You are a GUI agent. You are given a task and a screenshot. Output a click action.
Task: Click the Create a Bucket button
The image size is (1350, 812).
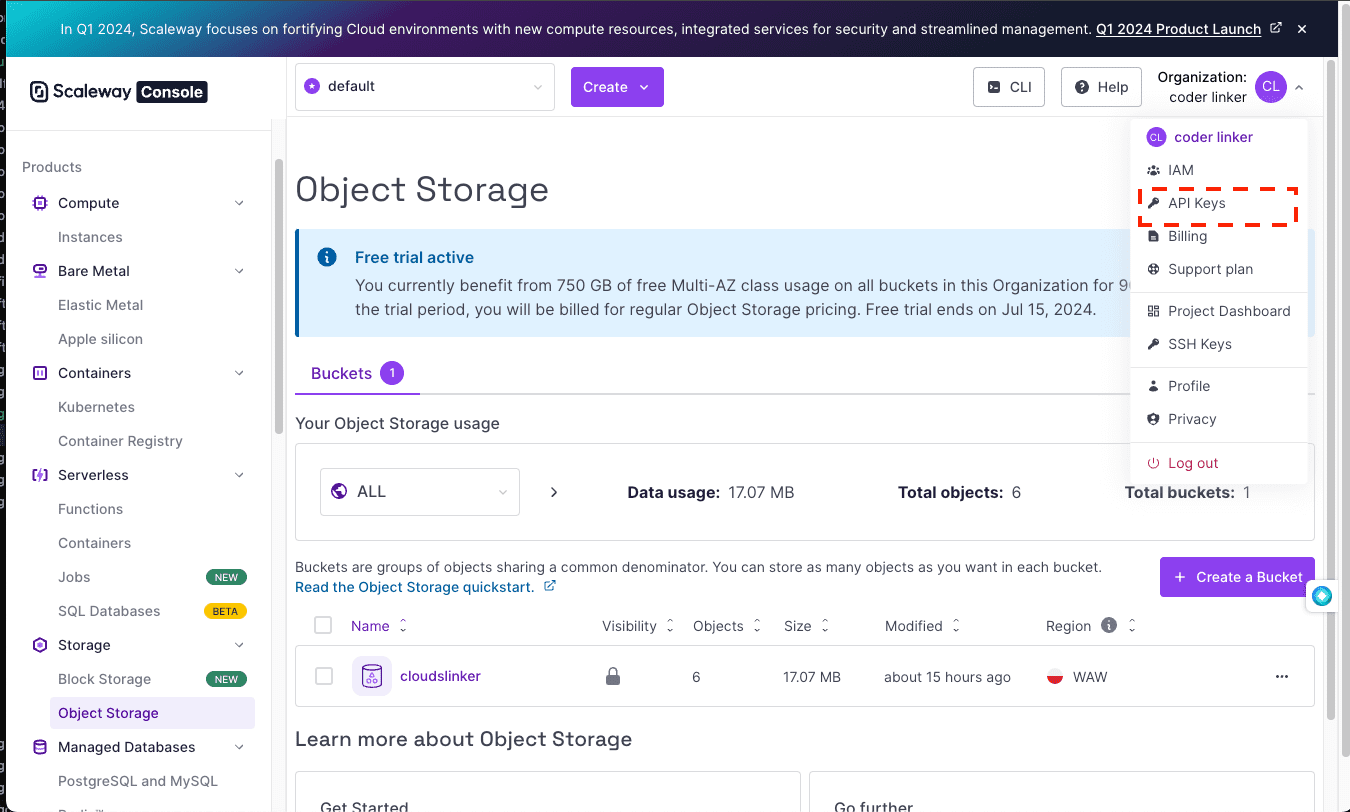[1236, 577]
